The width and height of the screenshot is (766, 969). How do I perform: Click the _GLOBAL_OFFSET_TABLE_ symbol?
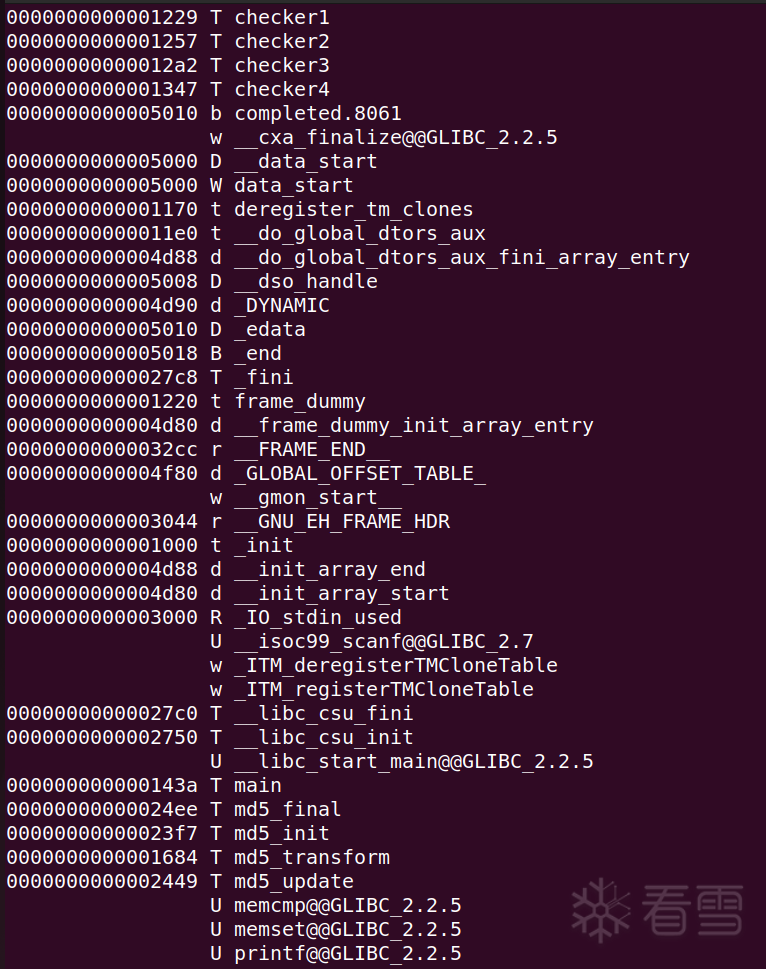pos(360,473)
